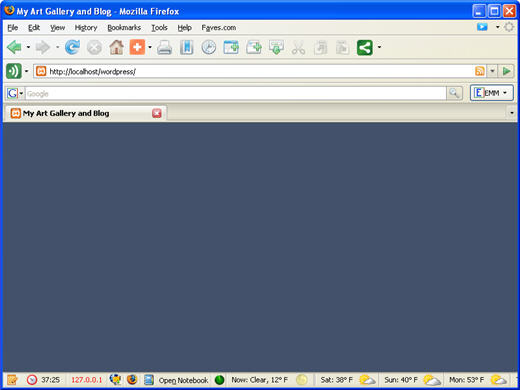520x390 pixels.
Task: Open the Forward button history dropdown arrow
Action: click(x=57, y=47)
